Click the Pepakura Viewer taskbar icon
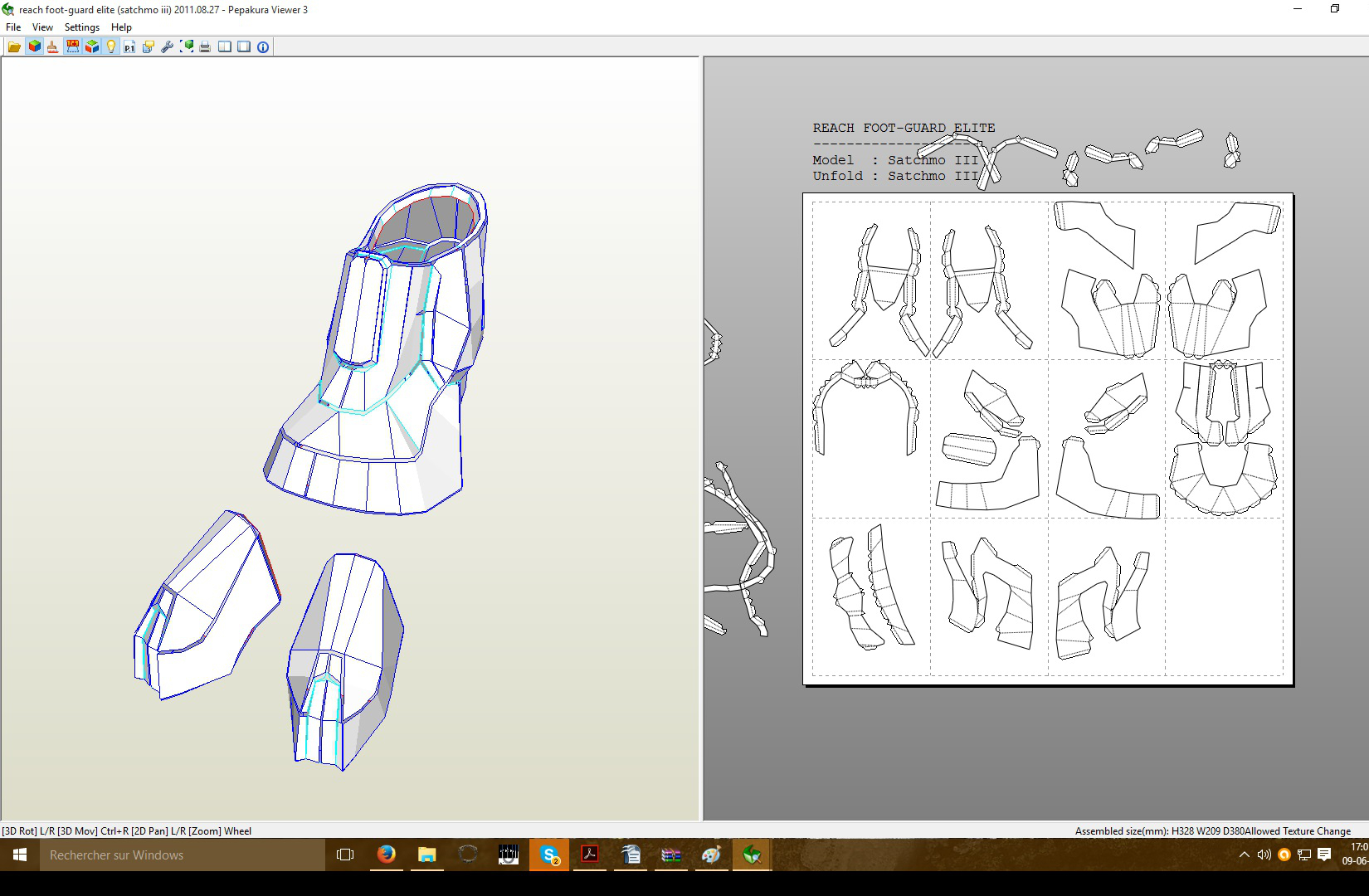 click(753, 855)
